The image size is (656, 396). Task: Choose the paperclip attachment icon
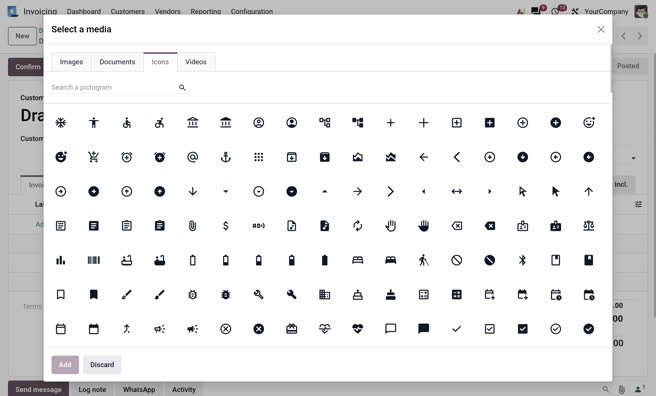(x=192, y=226)
